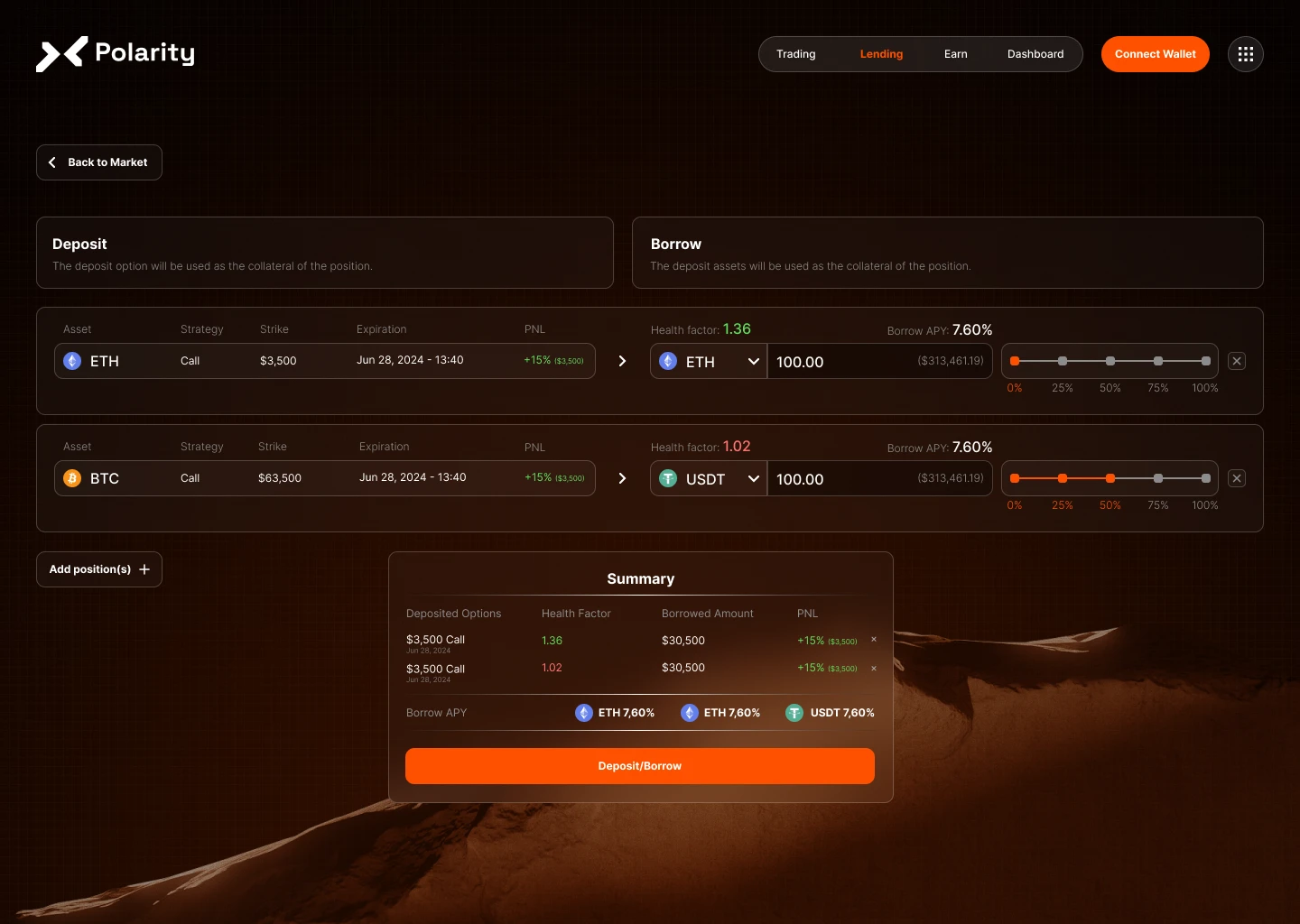The height and width of the screenshot is (924, 1300).
Task: Click the BTC coin icon in the deposit row
Action: click(x=72, y=478)
